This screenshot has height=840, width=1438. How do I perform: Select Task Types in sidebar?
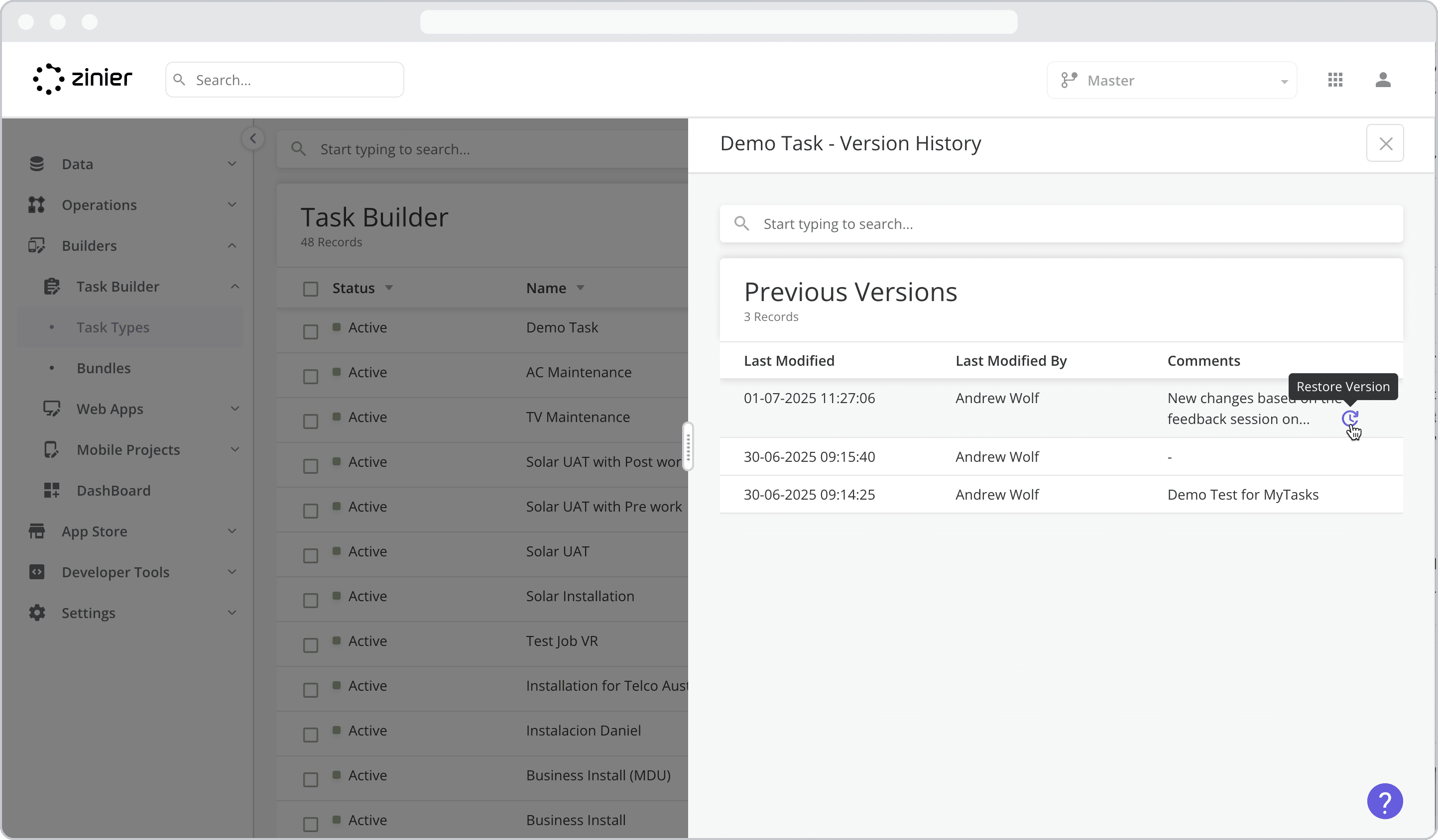pos(130,327)
